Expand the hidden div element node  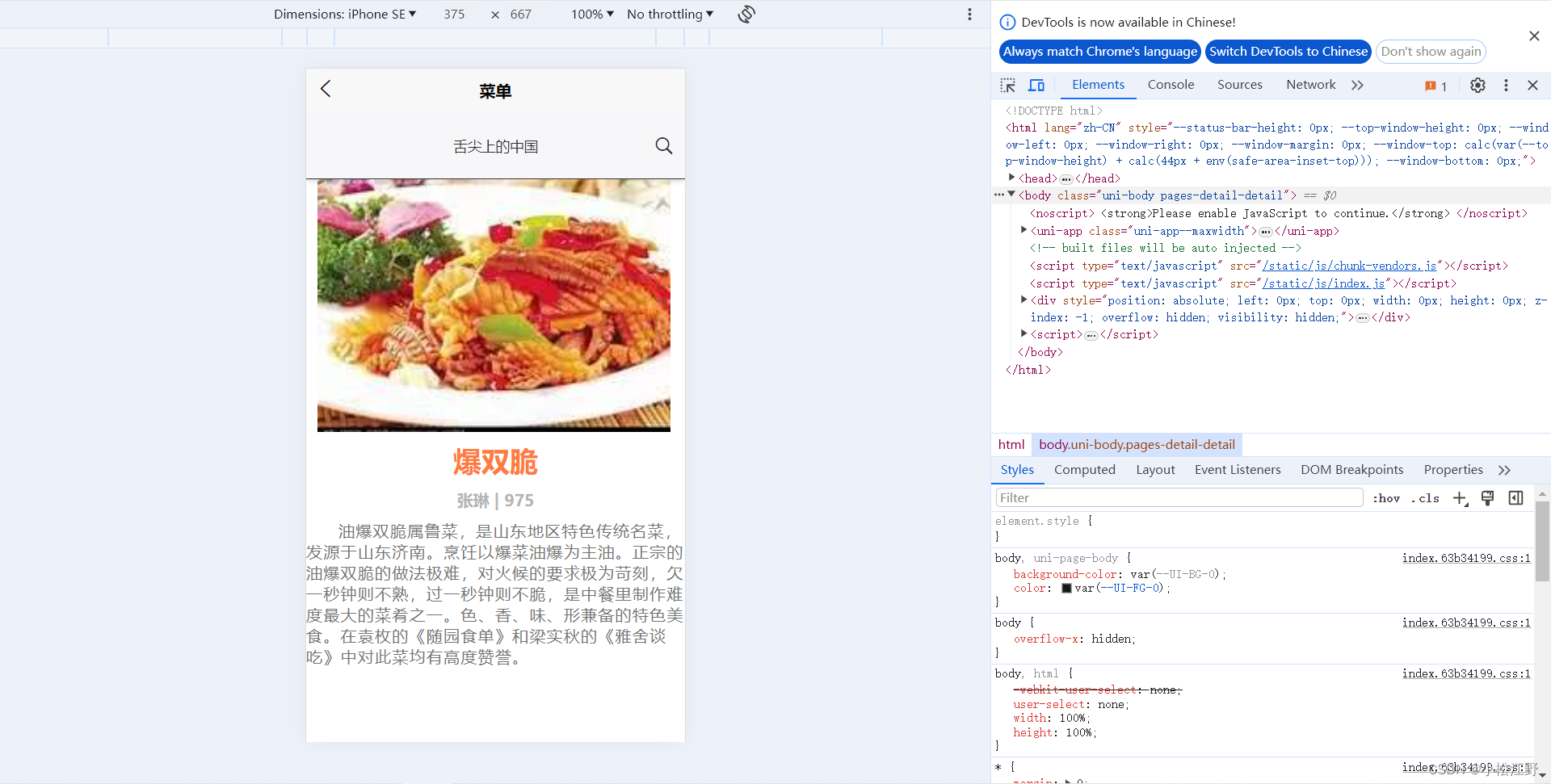click(x=1024, y=300)
